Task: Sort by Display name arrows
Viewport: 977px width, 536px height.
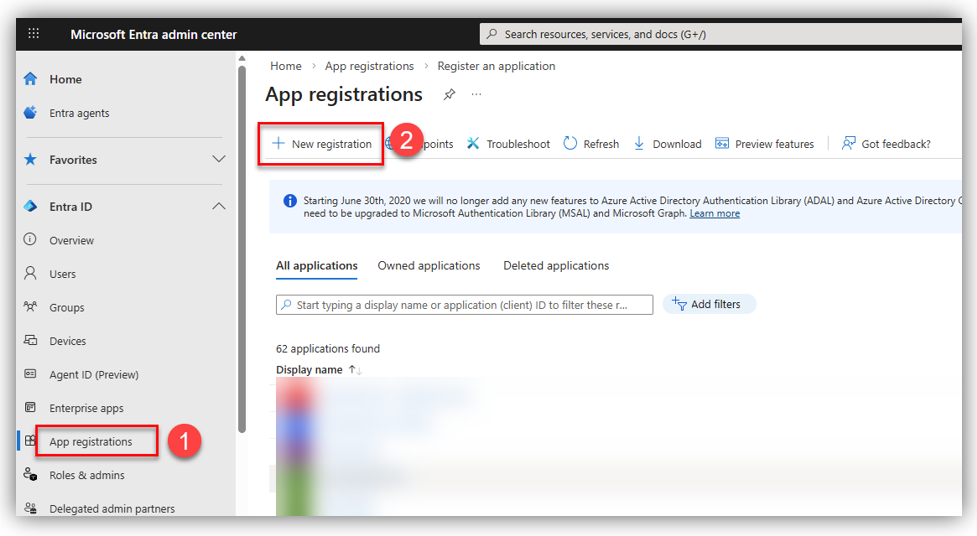Action: point(355,370)
